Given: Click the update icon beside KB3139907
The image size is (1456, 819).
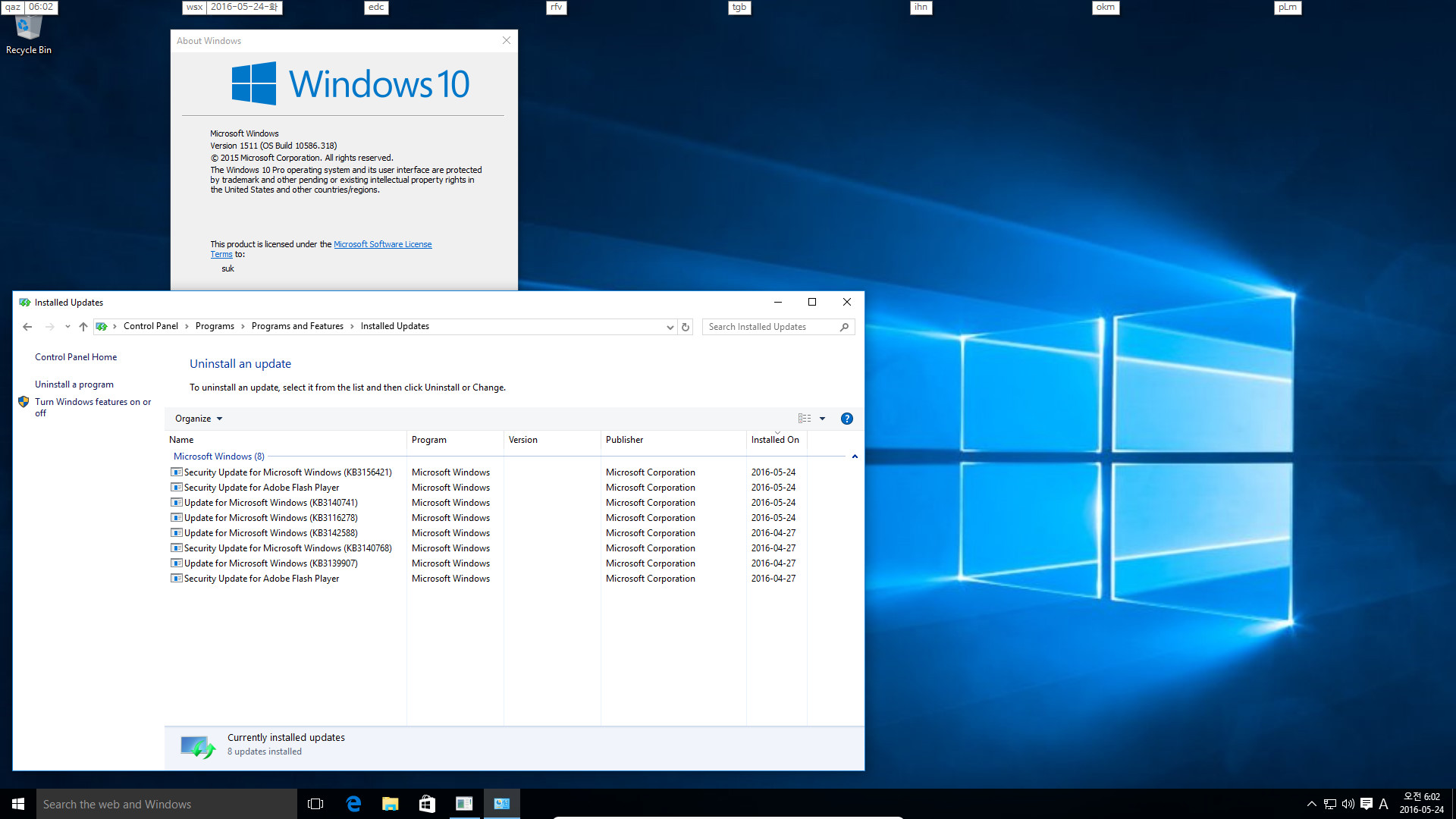Looking at the screenshot, I should [x=177, y=563].
